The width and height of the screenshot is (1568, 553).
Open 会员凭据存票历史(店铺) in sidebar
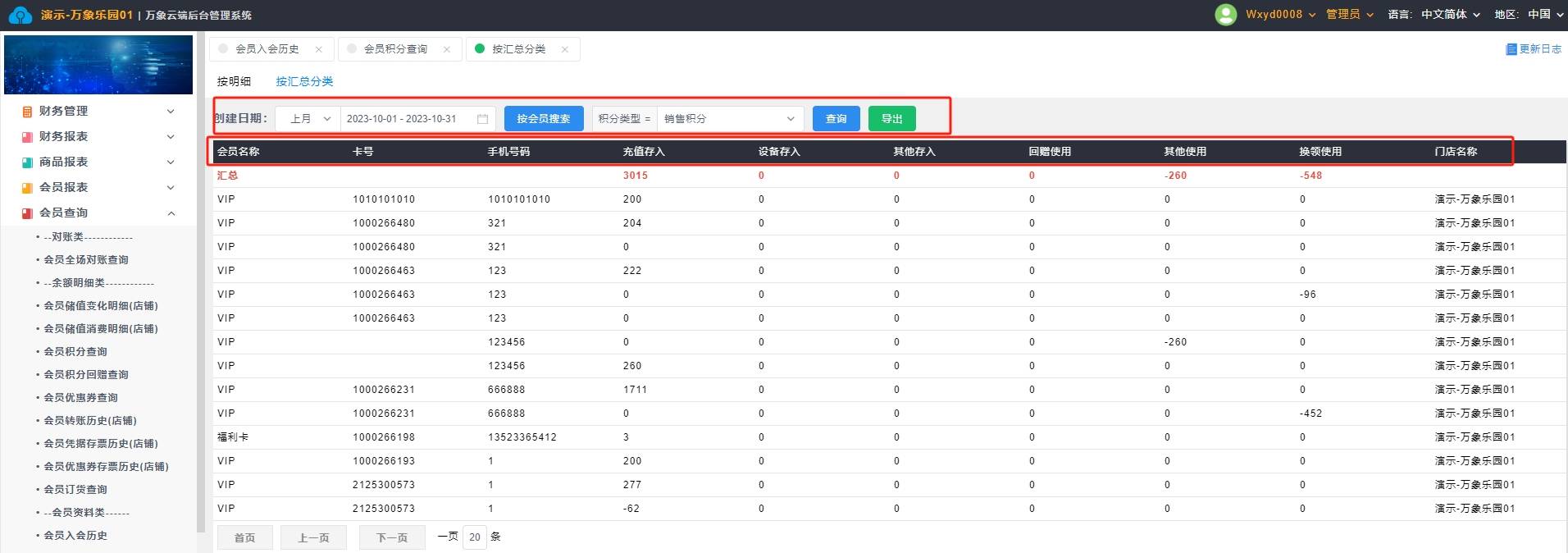[101, 444]
